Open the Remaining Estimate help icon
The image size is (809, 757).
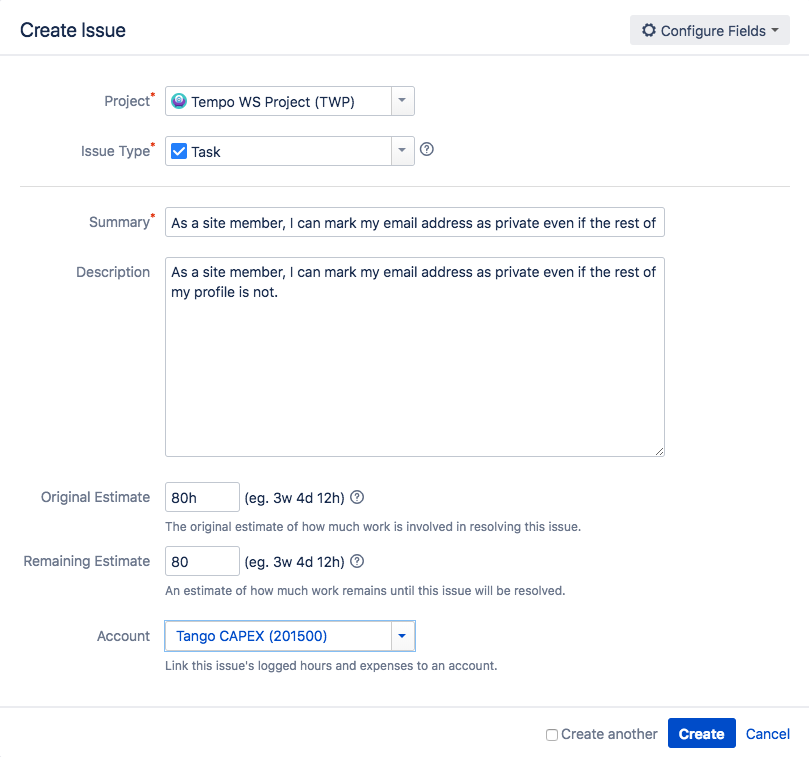click(x=357, y=561)
